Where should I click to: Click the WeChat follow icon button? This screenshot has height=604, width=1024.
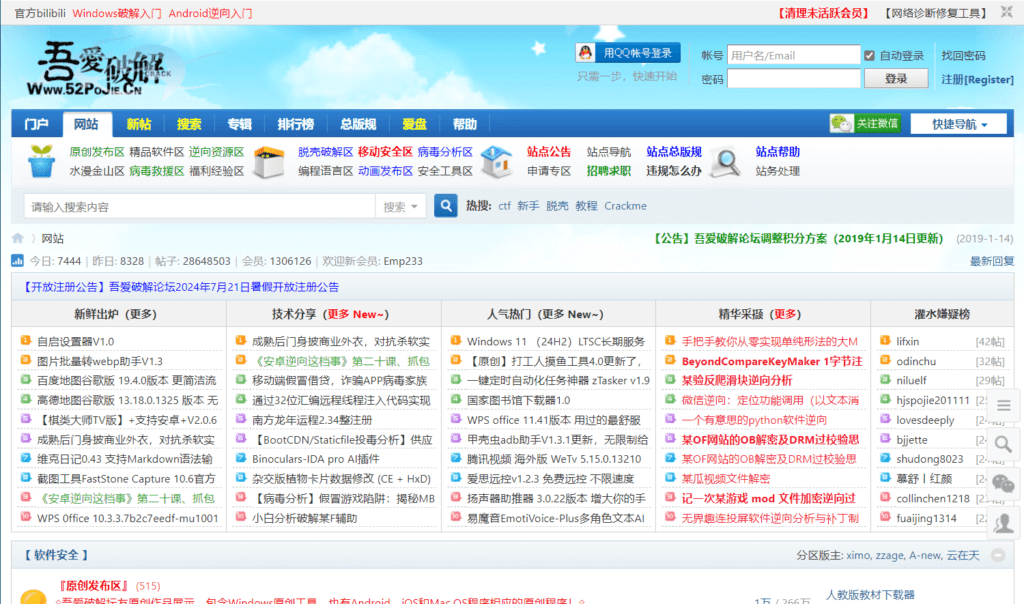click(865, 123)
